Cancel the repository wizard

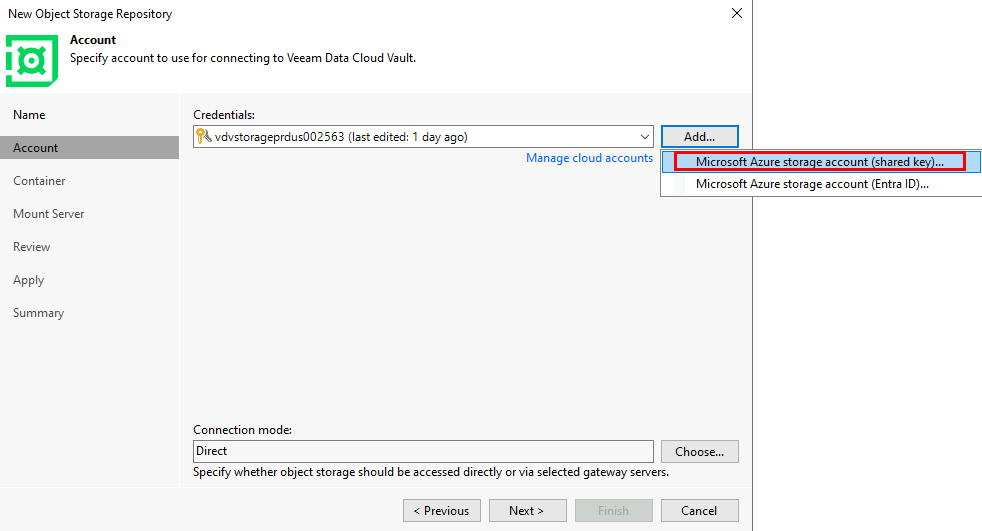700,510
